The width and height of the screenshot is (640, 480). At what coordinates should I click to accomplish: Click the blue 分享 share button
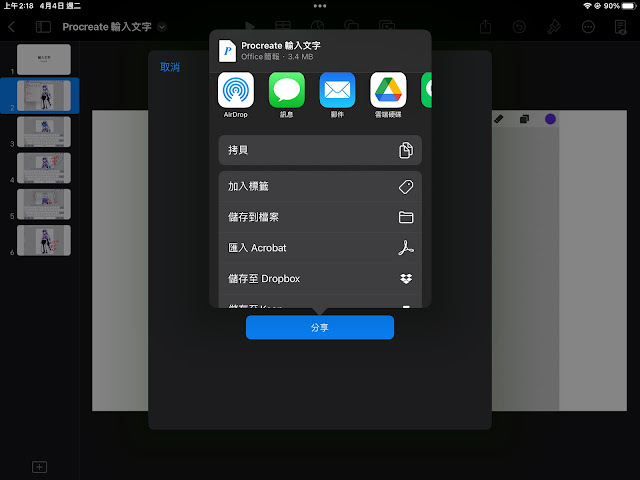(320, 327)
